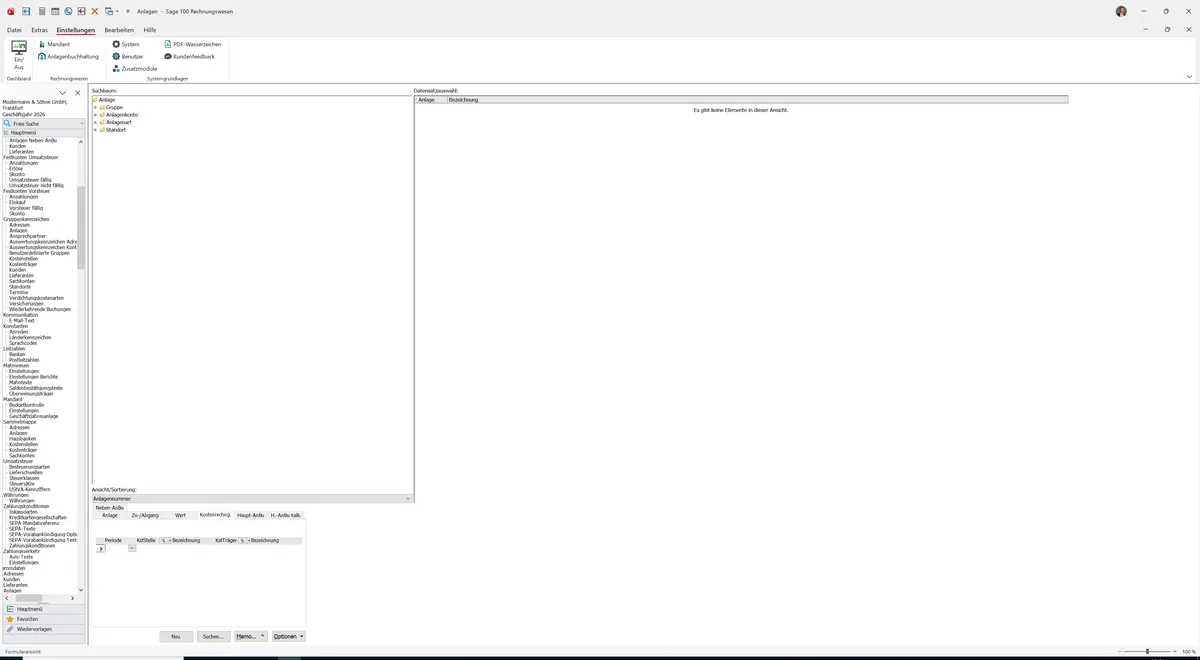
Task: Open the quick access toolbar customize arrow
Action: coord(128,11)
